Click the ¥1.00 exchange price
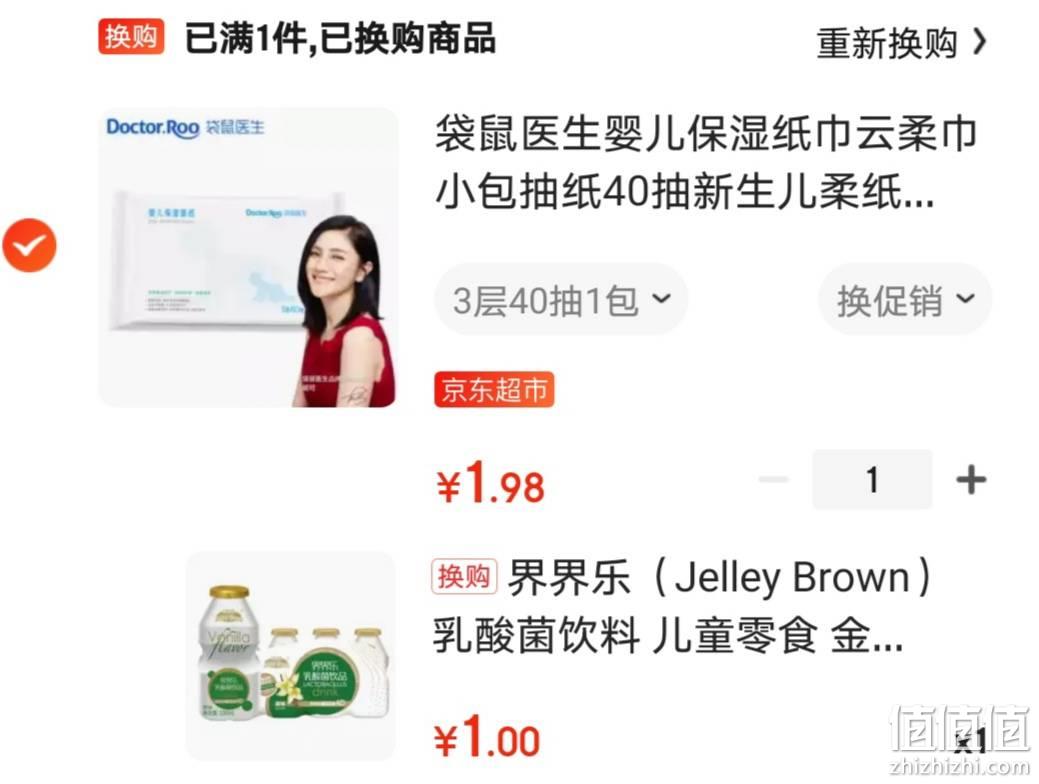The width and height of the screenshot is (1039, 784). [487, 736]
